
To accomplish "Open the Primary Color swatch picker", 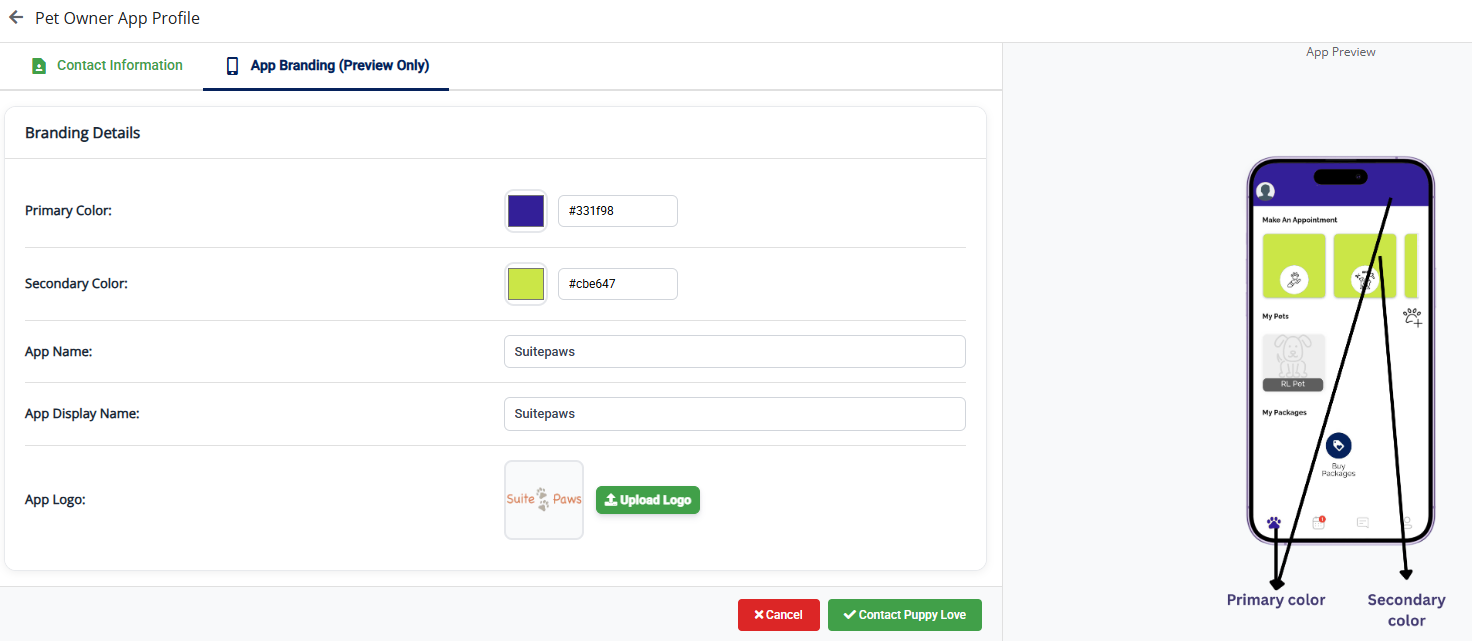I will click(x=526, y=211).
